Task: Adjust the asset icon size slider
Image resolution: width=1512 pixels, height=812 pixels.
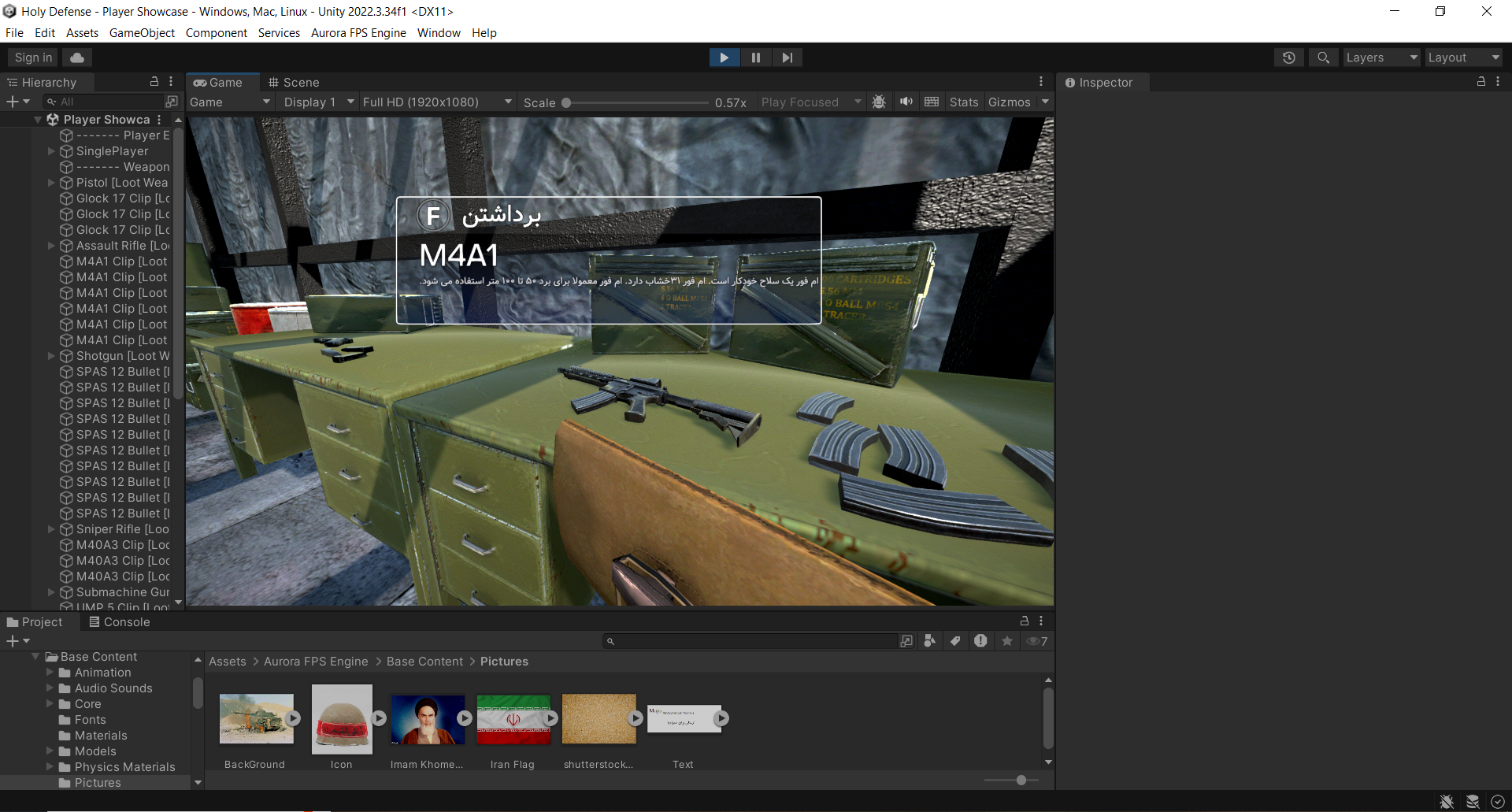Action: (1011, 780)
